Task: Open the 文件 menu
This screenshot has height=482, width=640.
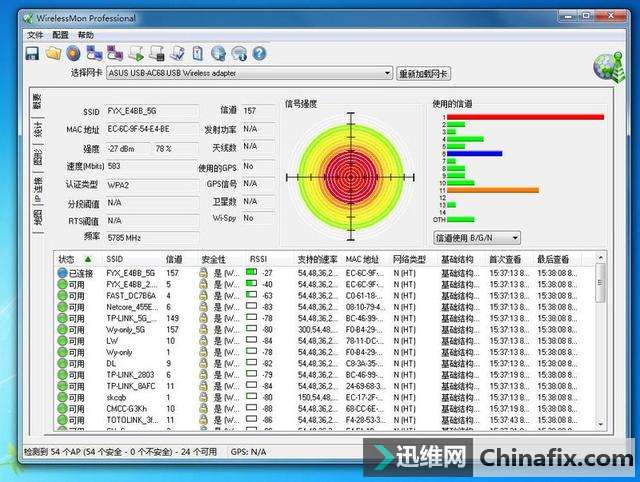Action: click(35, 35)
